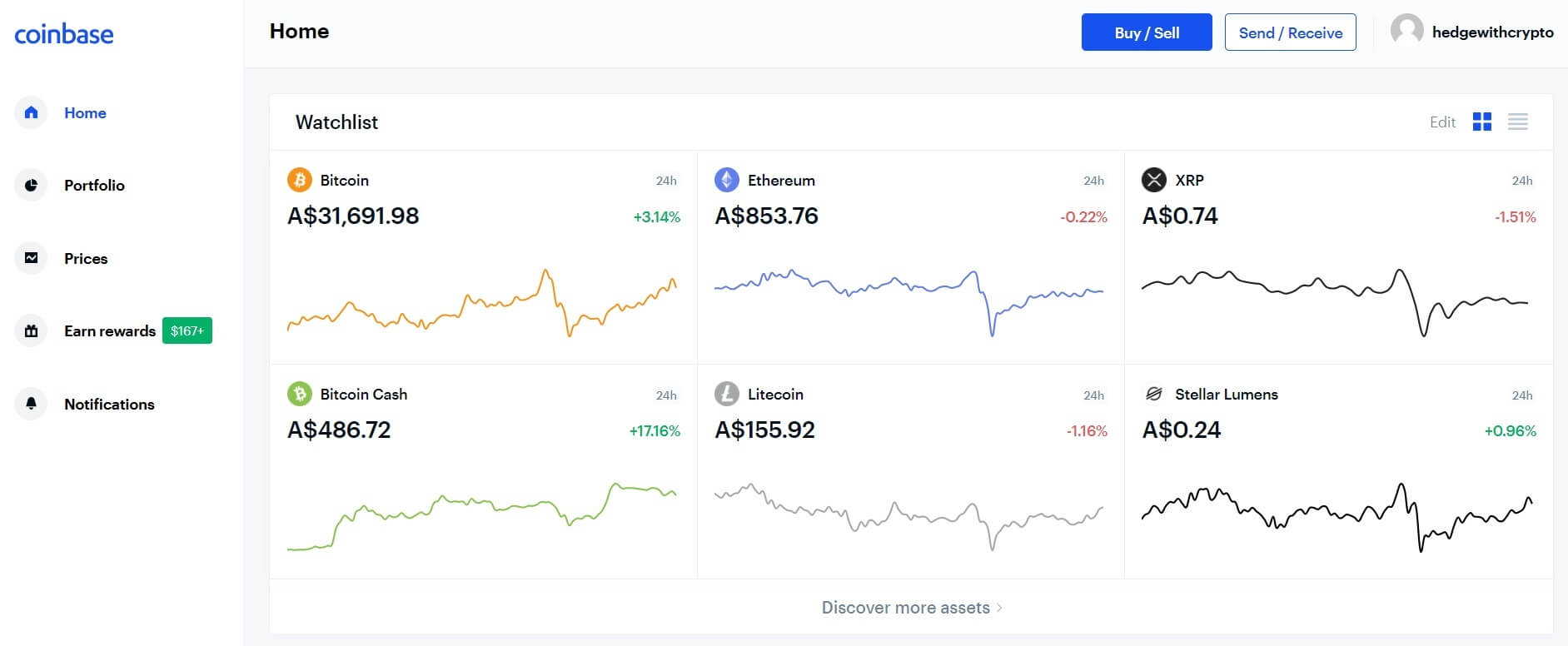Image resolution: width=1568 pixels, height=646 pixels.
Task: Click the Bitcoin Cash price A$486.72
Action: pyautogui.click(x=339, y=430)
